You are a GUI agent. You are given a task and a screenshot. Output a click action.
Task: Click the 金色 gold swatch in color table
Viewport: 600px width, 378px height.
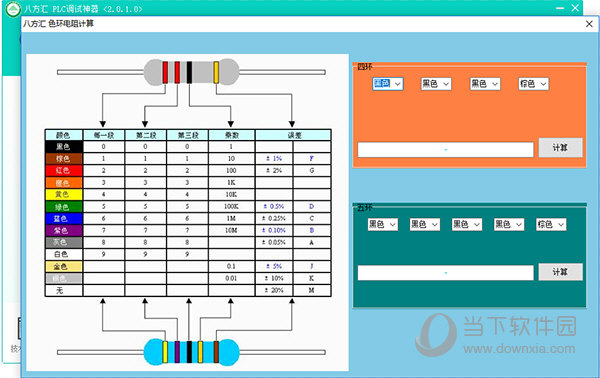[64, 266]
